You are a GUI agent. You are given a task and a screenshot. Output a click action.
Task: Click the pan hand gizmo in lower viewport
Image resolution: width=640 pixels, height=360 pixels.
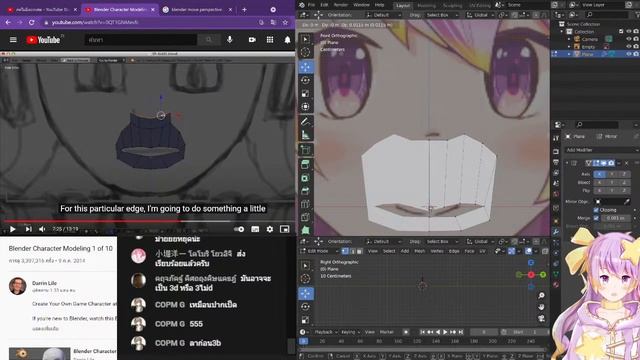coord(541,307)
